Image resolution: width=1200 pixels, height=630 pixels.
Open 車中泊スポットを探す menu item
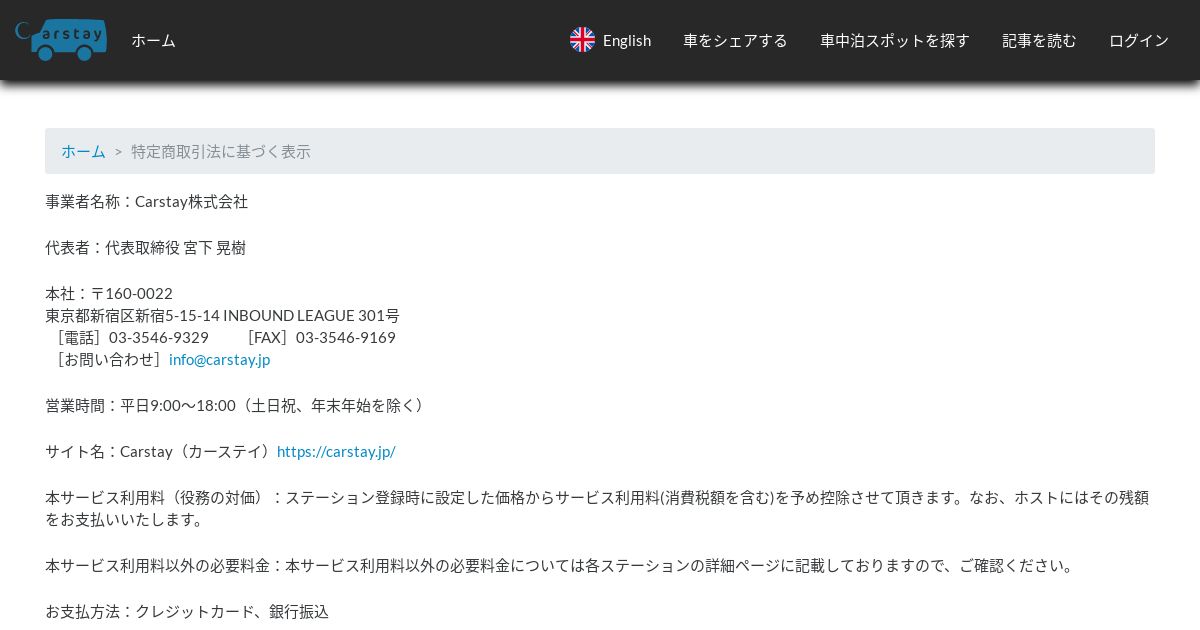(x=895, y=40)
